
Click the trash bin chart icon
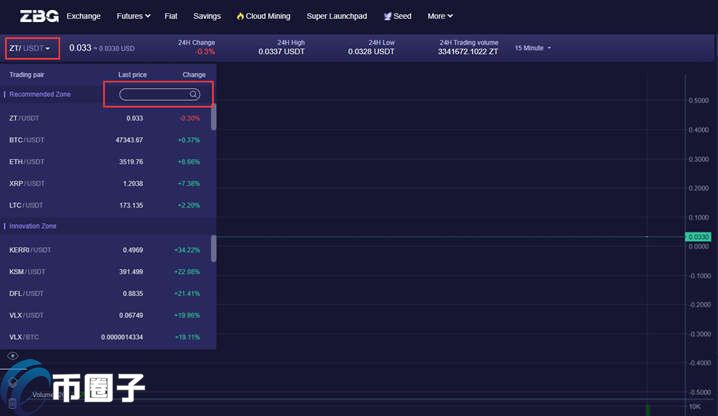pos(12,403)
